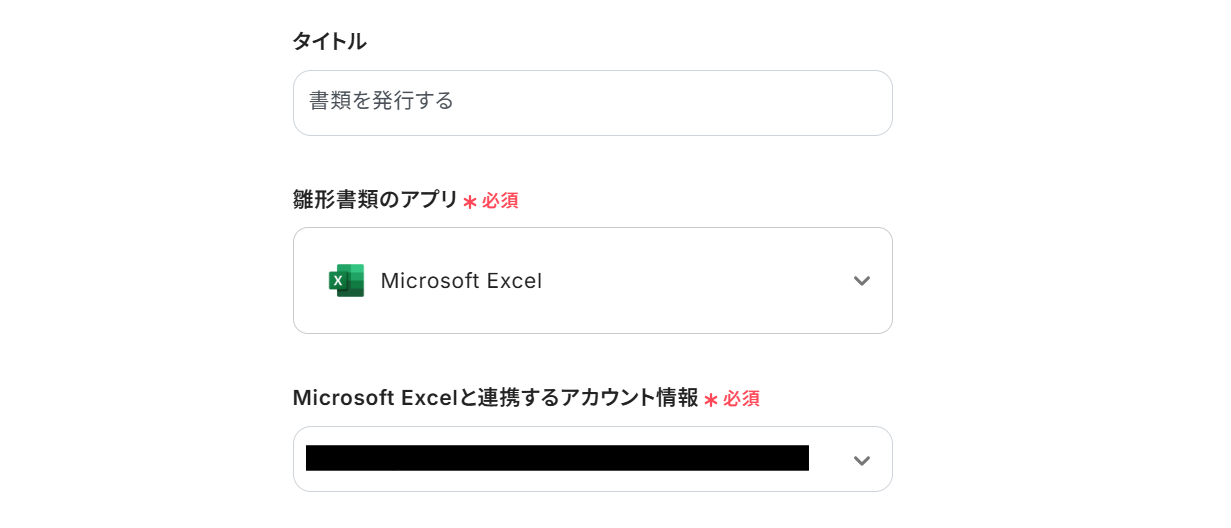Click the Microsoft Excelと連携するアカウント情報 label
The width and height of the screenshot is (1231, 528).
tap(495, 398)
